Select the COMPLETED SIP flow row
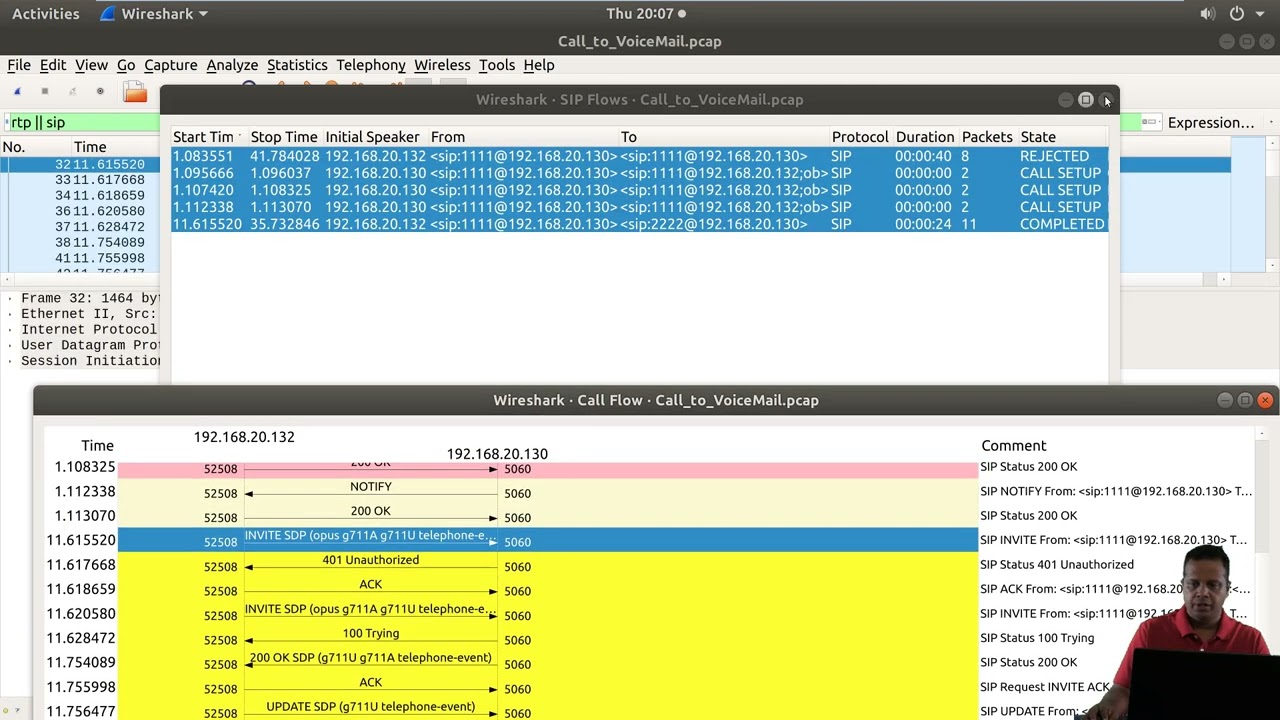The width and height of the screenshot is (1280, 720). (x=639, y=224)
